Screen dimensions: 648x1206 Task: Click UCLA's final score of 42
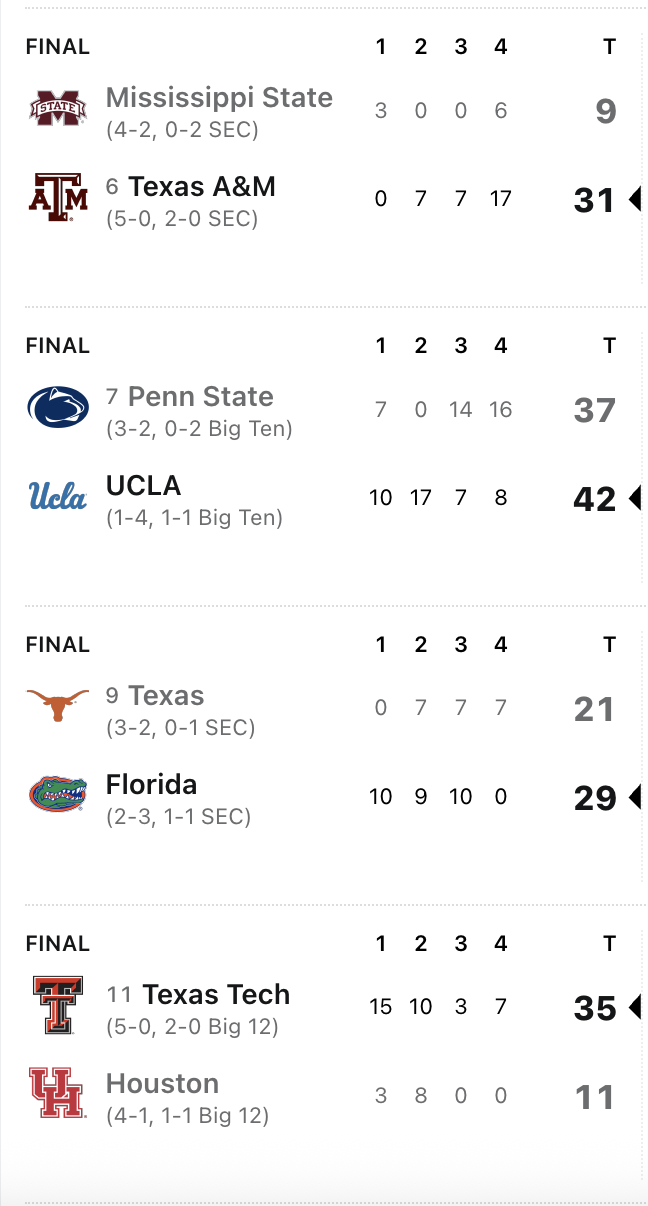coord(594,499)
